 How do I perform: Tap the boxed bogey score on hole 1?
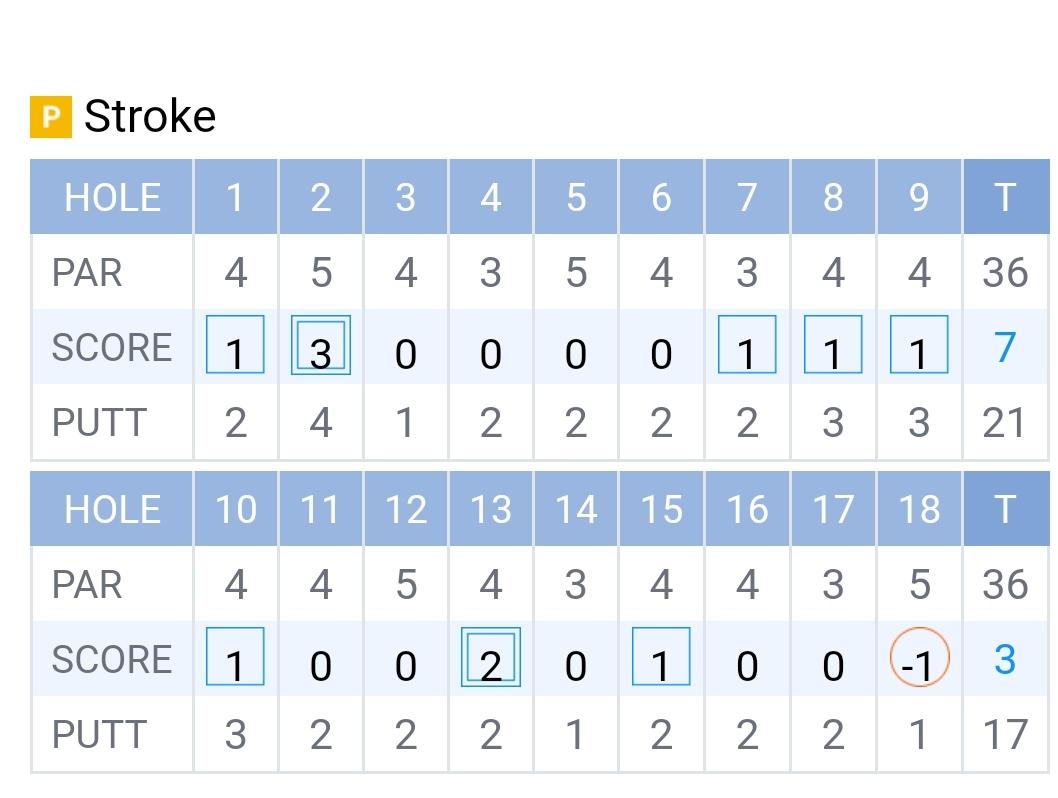[x=235, y=346]
